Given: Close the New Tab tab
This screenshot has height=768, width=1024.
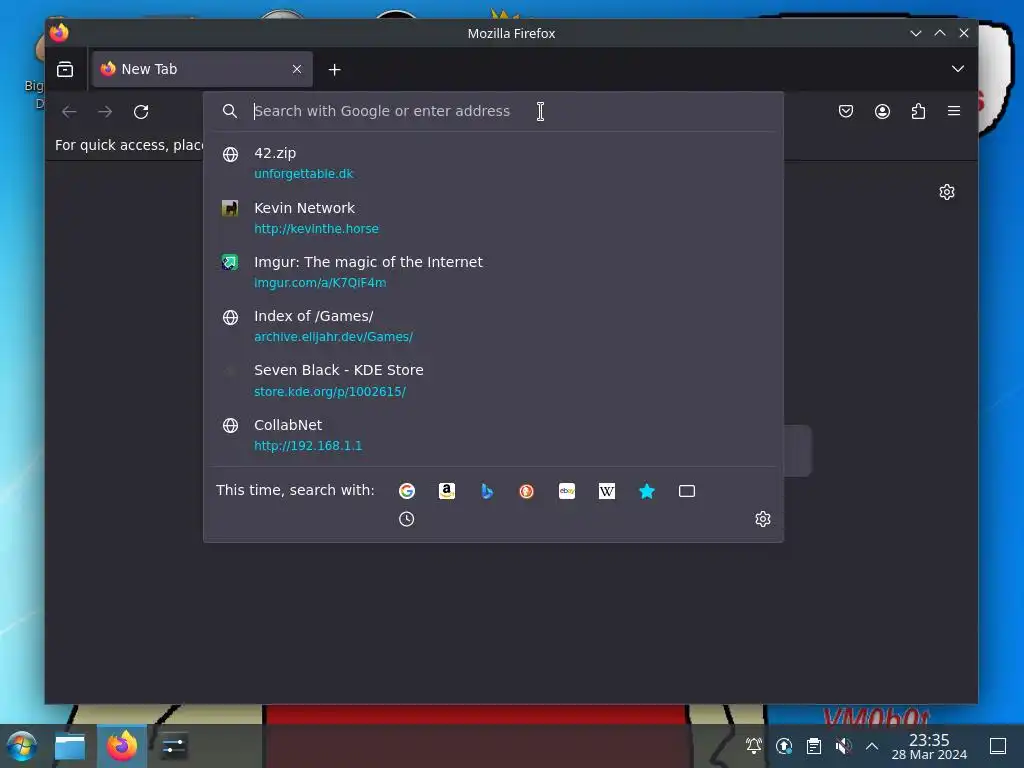Looking at the screenshot, I should (297, 69).
